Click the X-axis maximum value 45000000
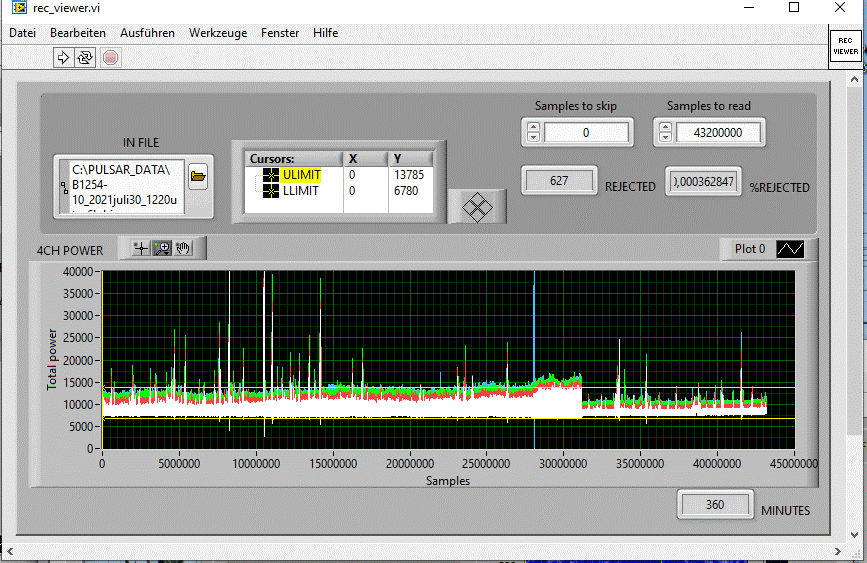867x563 pixels. pyautogui.click(x=793, y=463)
